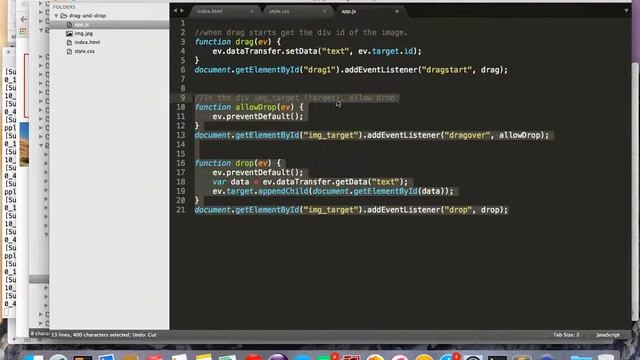Open the tab list dropdown arrow
640x360 pixels.
pyautogui.click(x=626, y=11)
